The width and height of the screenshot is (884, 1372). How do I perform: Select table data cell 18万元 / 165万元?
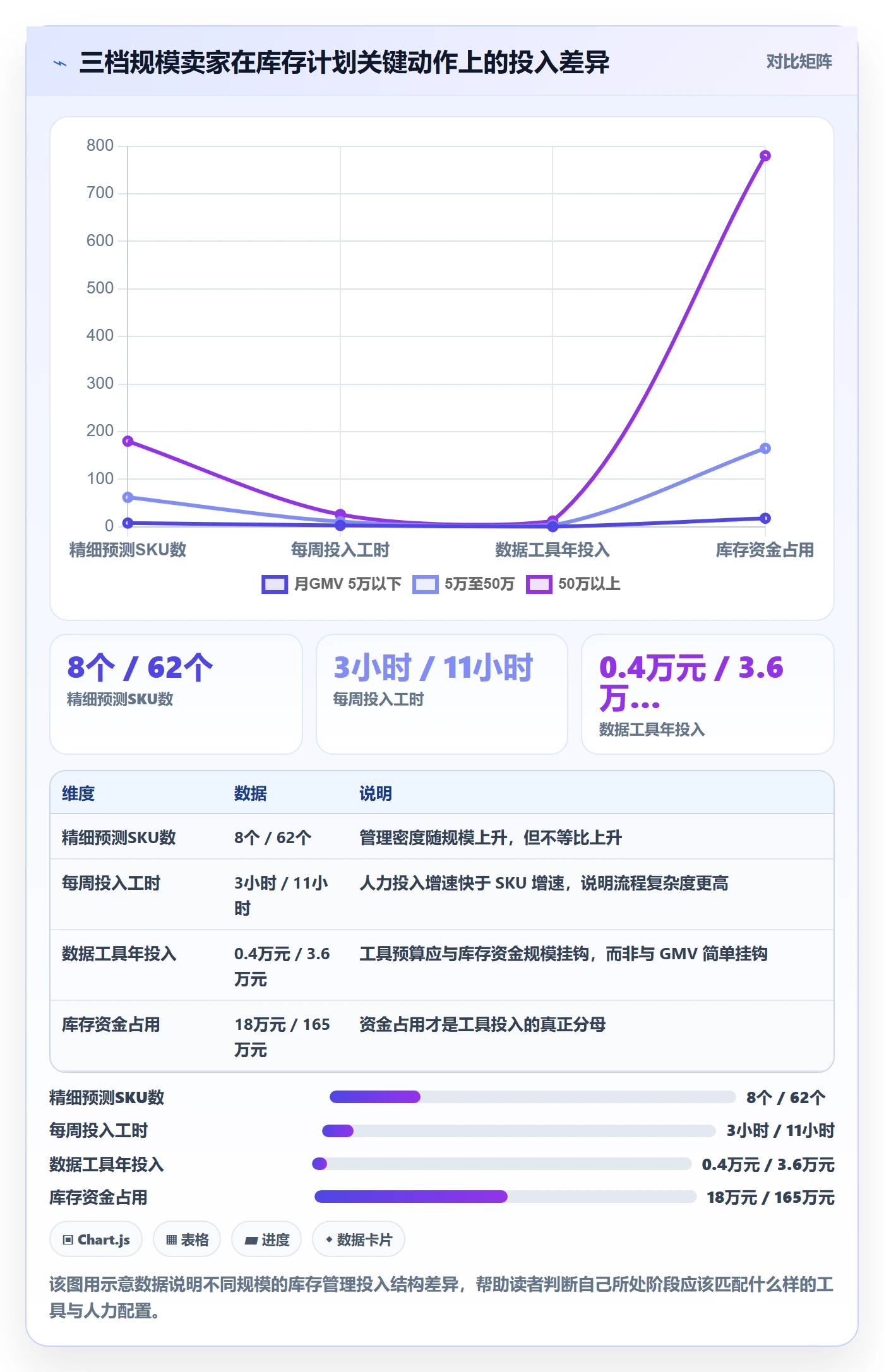pyautogui.click(x=282, y=1037)
